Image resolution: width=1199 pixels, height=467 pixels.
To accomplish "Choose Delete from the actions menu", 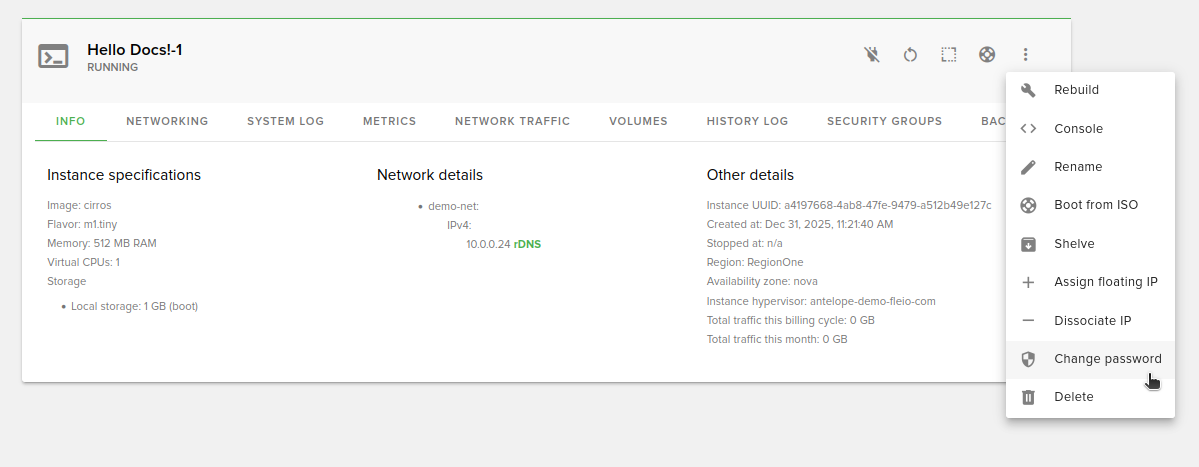I will coord(1073,397).
